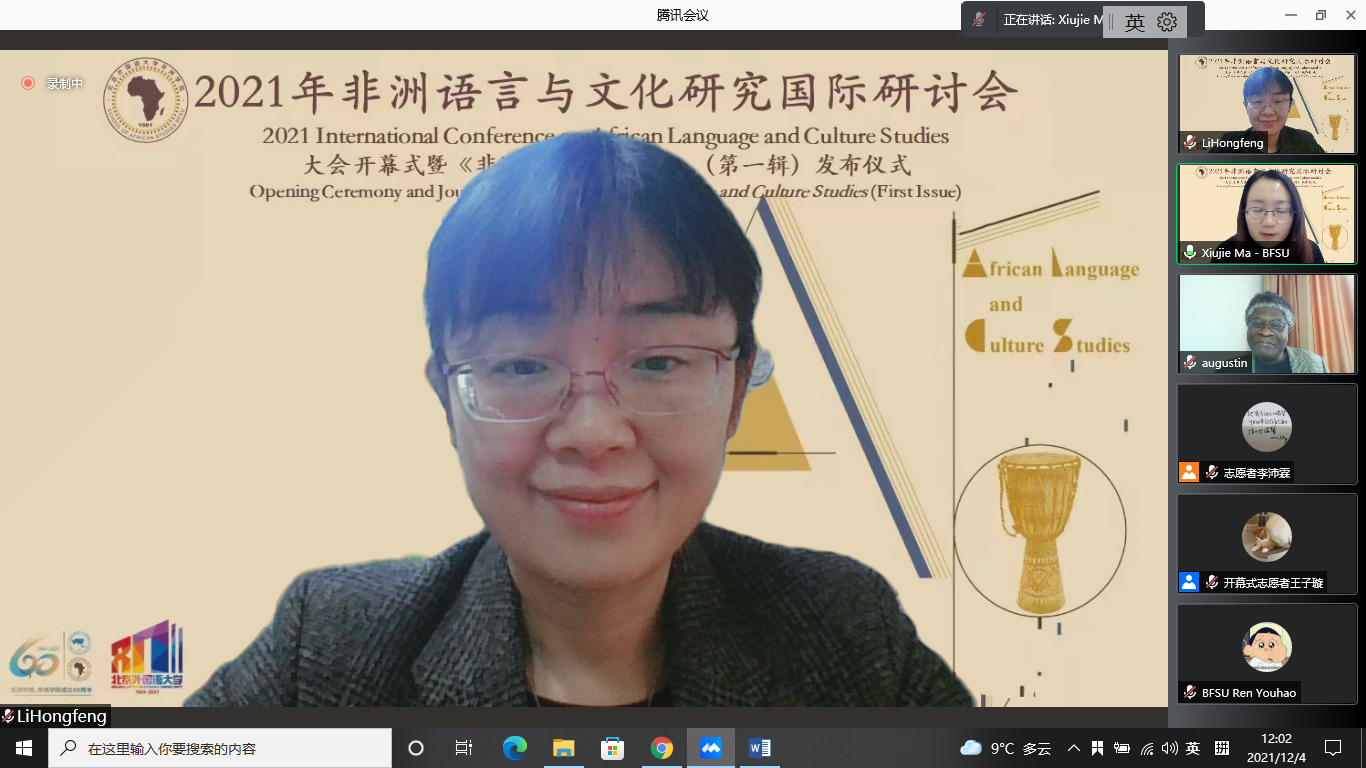Toggle the 拼 input method tray indicator
This screenshot has width=1366, height=768.
(1221, 748)
